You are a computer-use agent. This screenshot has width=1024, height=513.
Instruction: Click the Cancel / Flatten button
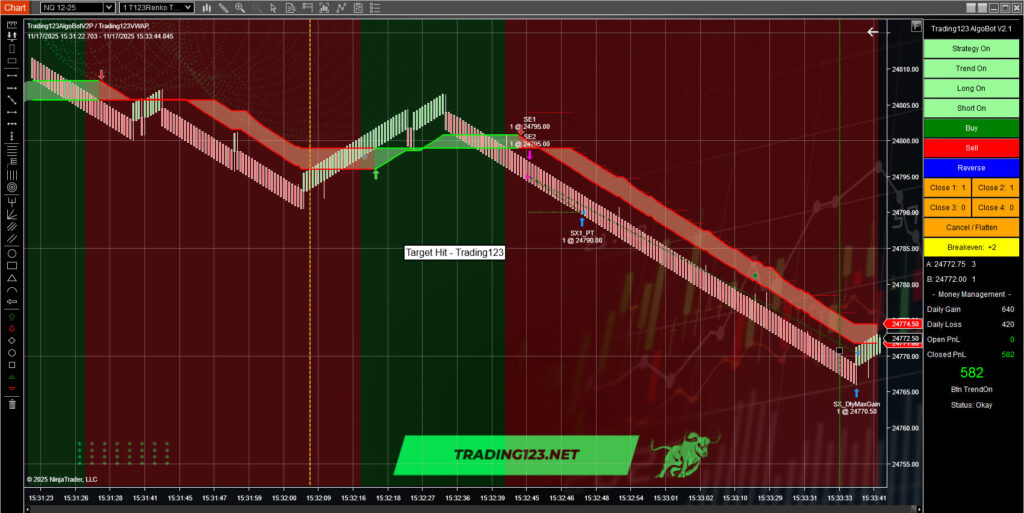[x=971, y=227]
